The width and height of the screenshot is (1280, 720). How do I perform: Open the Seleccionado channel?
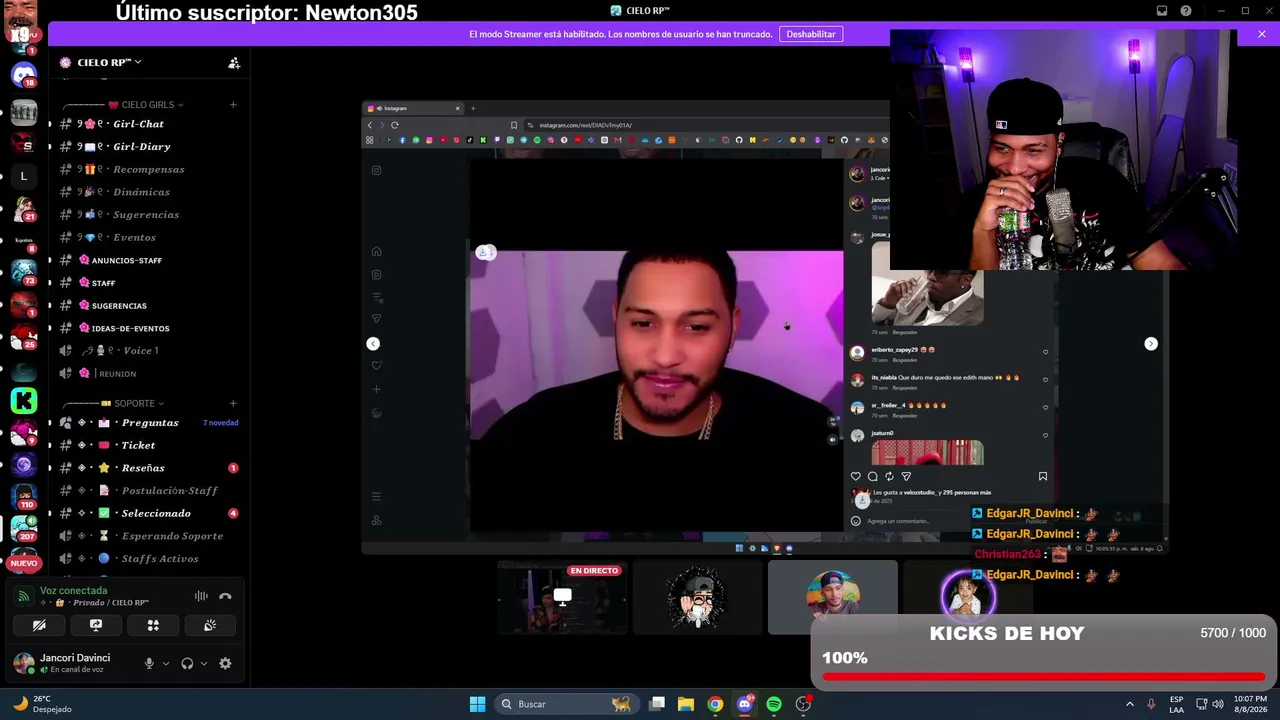[x=148, y=513]
